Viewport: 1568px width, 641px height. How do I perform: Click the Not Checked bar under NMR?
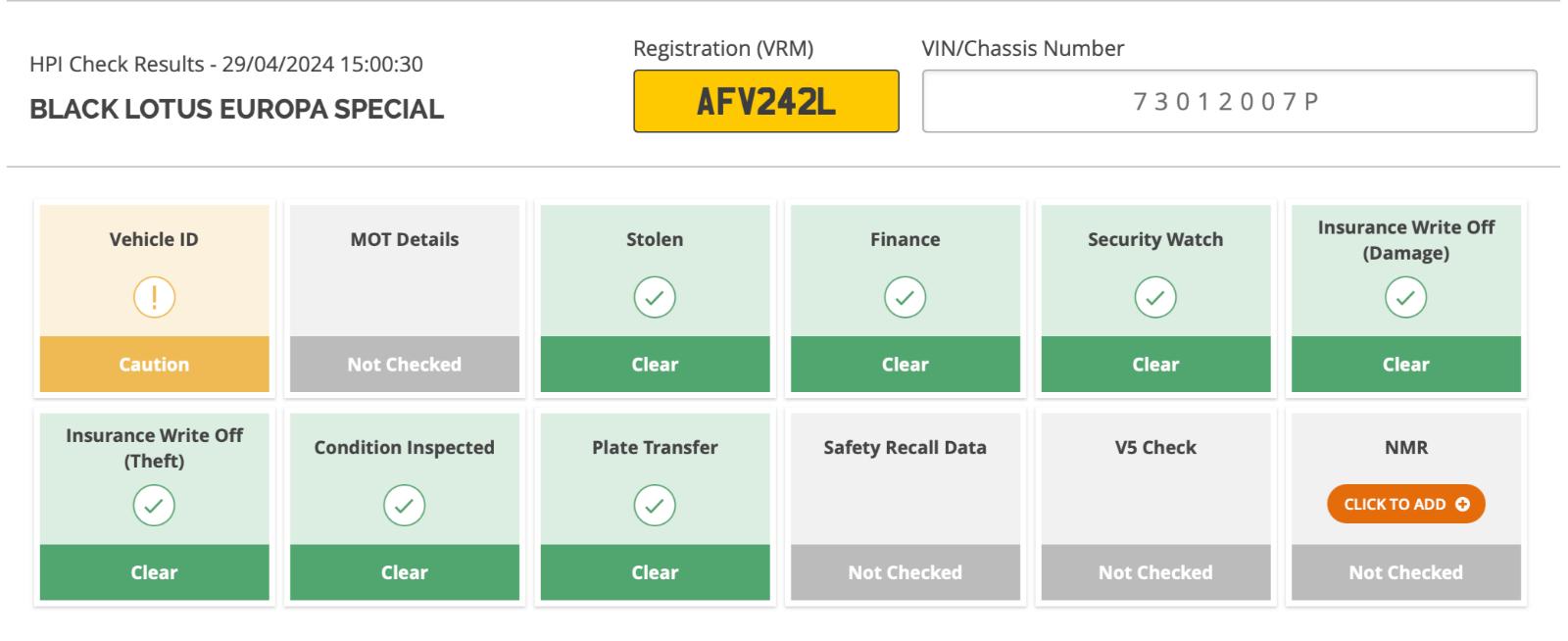(1405, 572)
